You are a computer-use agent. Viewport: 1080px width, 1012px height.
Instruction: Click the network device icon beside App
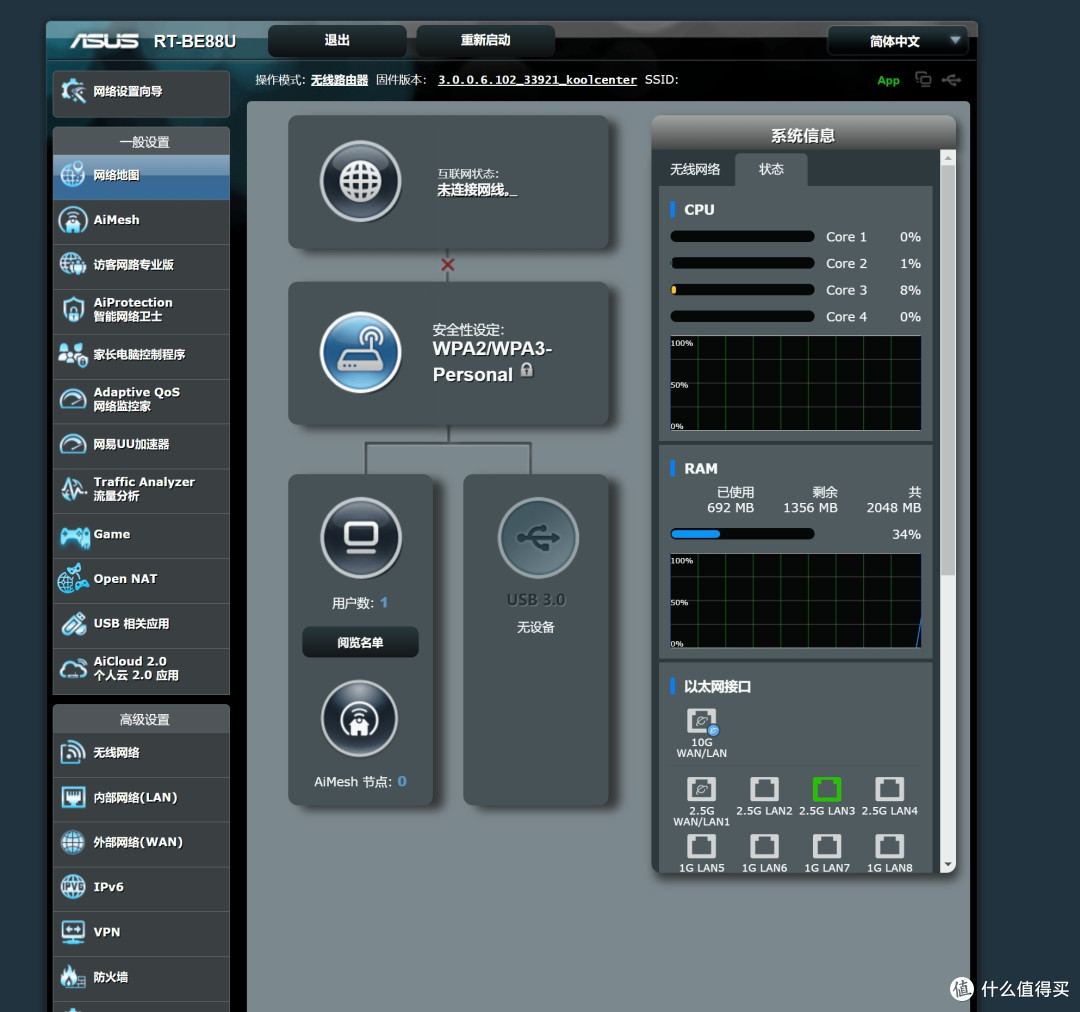pos(923,80)
